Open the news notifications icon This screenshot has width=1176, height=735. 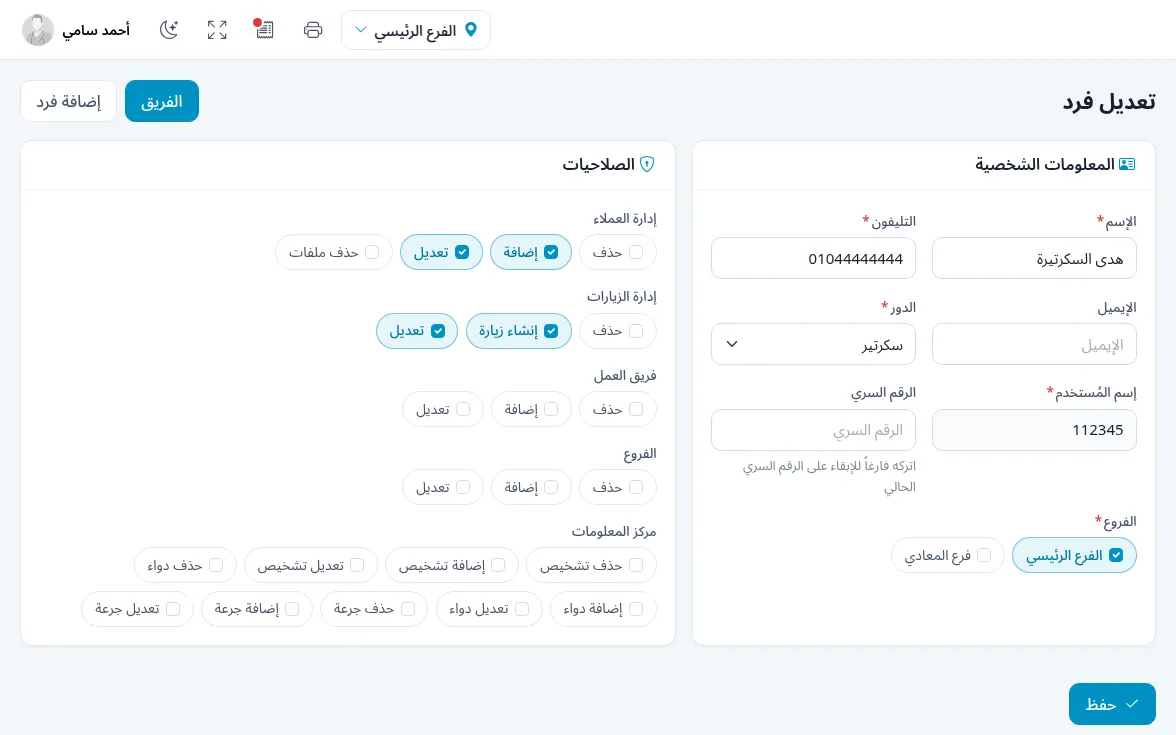264,29
